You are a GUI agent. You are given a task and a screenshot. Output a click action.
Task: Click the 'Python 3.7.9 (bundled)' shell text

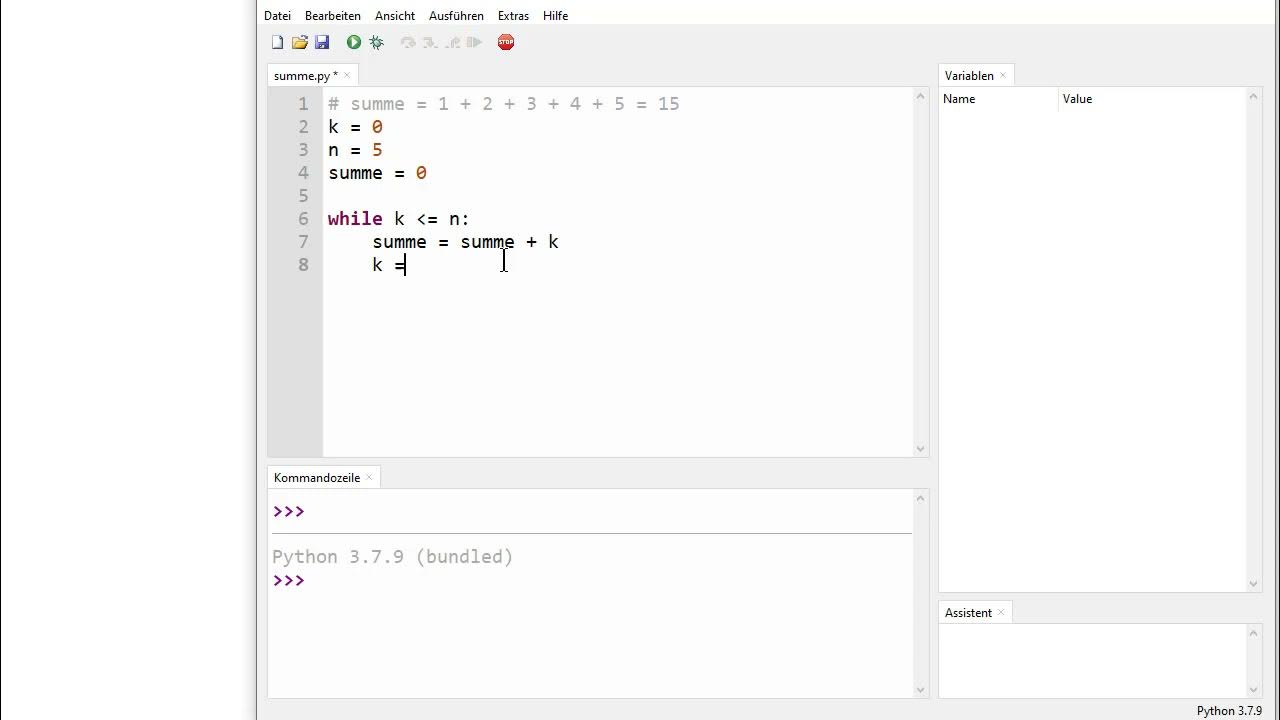pyautogui.click(x=393, y=557)
